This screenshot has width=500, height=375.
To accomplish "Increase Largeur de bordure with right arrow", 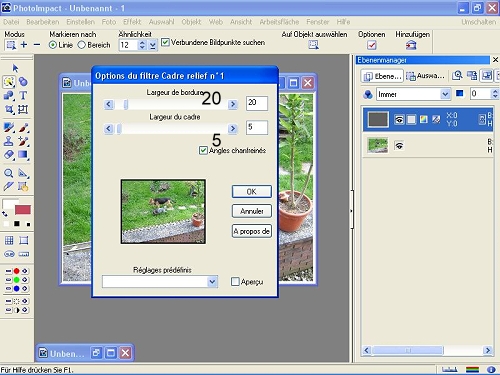I will (233, 104).
